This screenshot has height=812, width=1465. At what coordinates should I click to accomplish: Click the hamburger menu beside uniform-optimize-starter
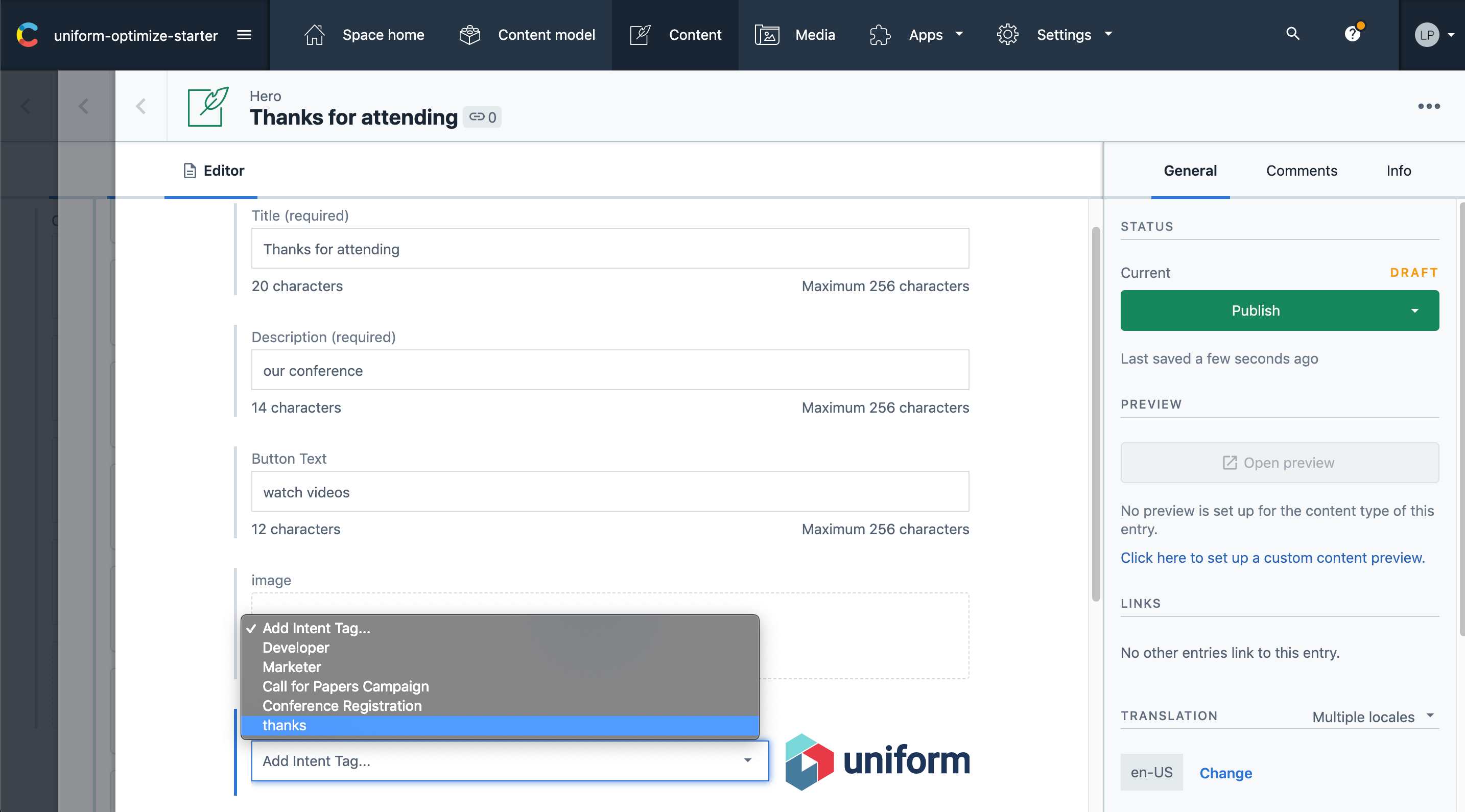click(244, 35)
